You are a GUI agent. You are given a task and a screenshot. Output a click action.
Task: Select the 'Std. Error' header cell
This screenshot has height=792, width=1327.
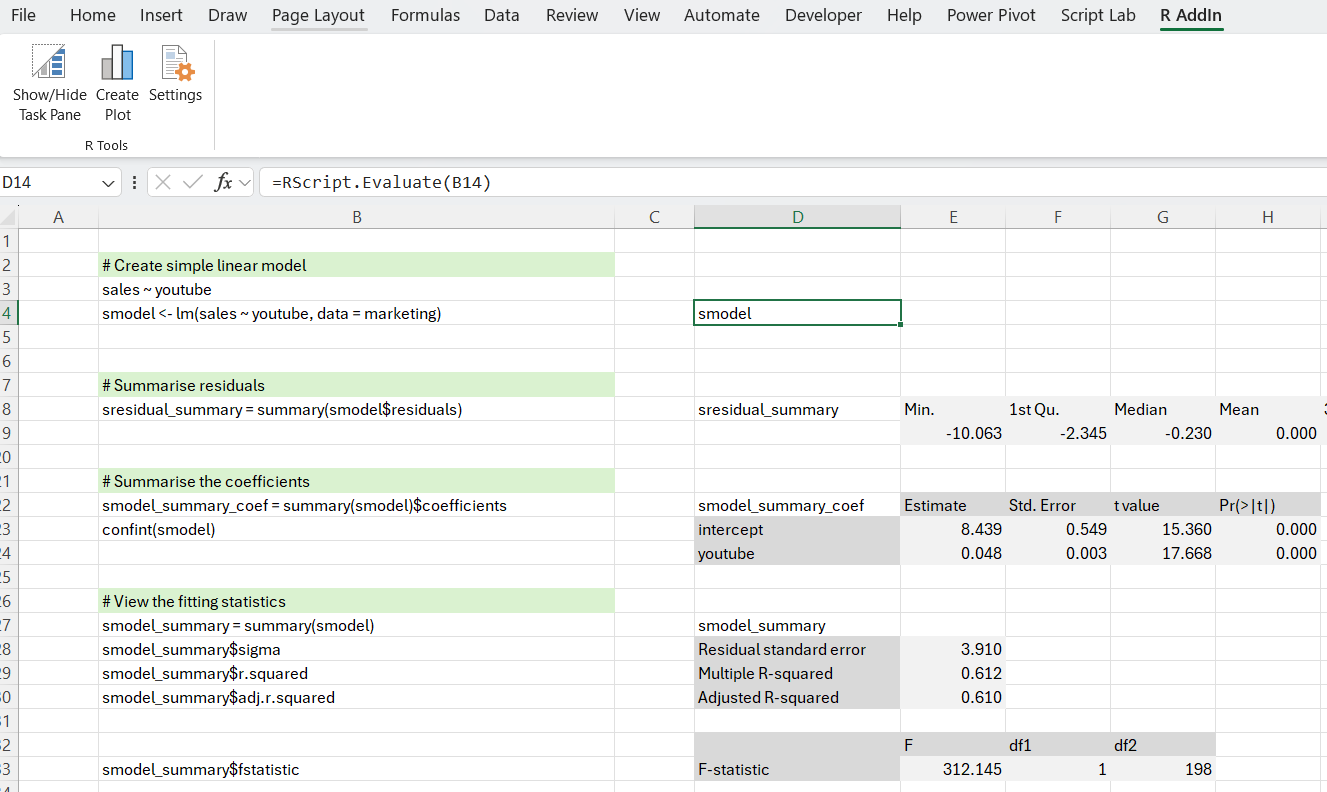coord(1058,505)
